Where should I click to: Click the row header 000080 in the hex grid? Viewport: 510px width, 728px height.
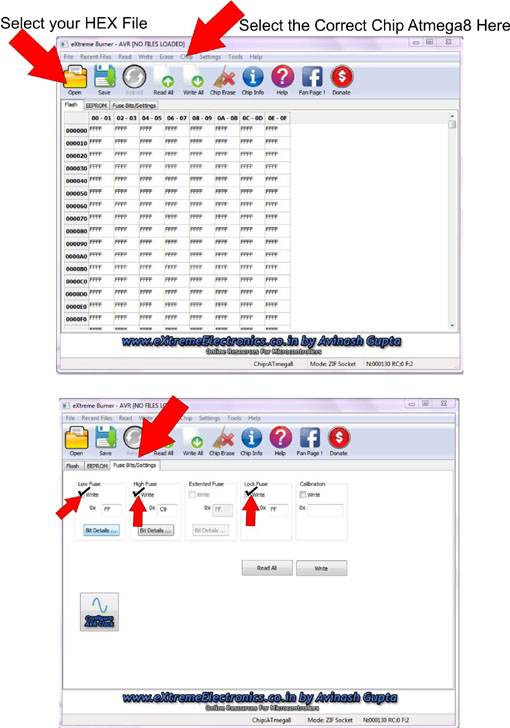pos(76,231)
